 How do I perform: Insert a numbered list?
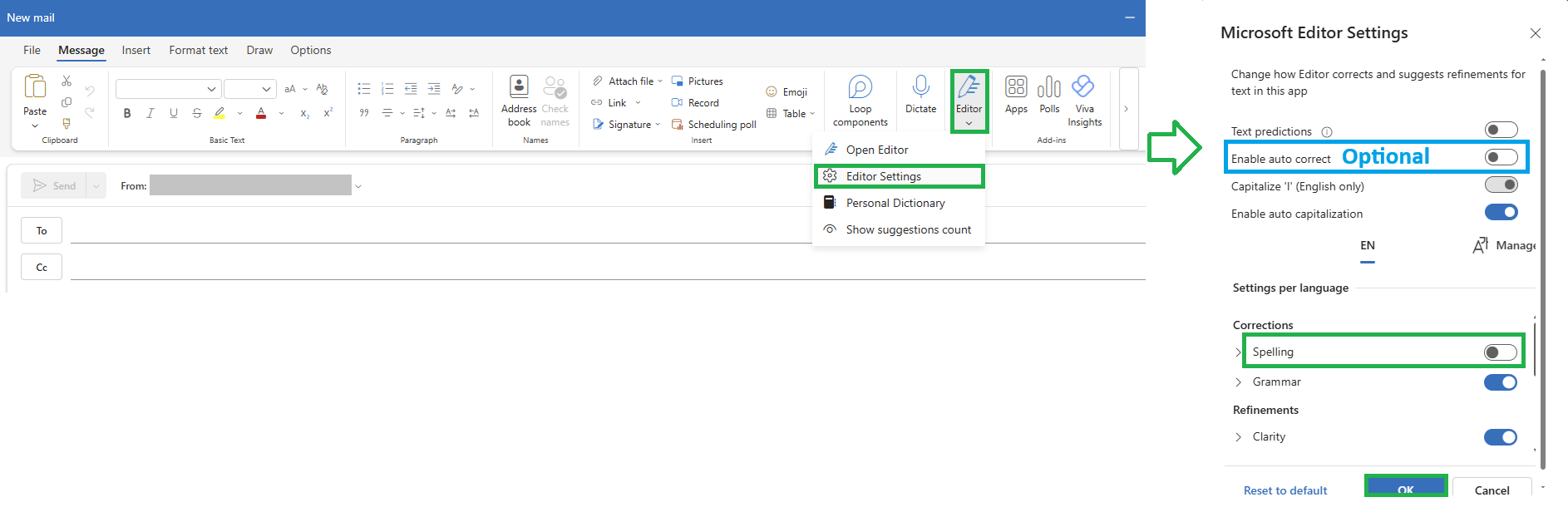pyautogui.click(x=387, y=88)
